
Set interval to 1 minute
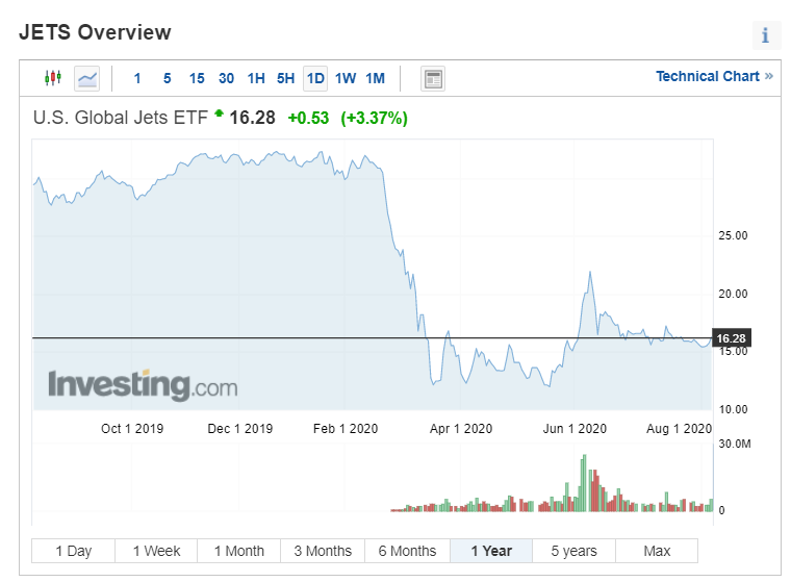[x=137, y=79]
